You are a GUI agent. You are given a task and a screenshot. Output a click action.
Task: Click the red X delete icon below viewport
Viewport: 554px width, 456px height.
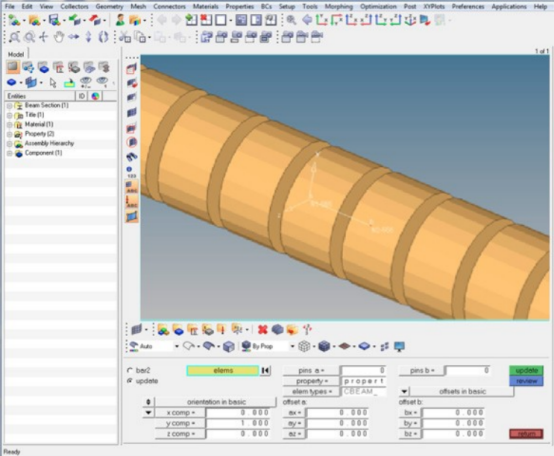[x=263, y=330]
